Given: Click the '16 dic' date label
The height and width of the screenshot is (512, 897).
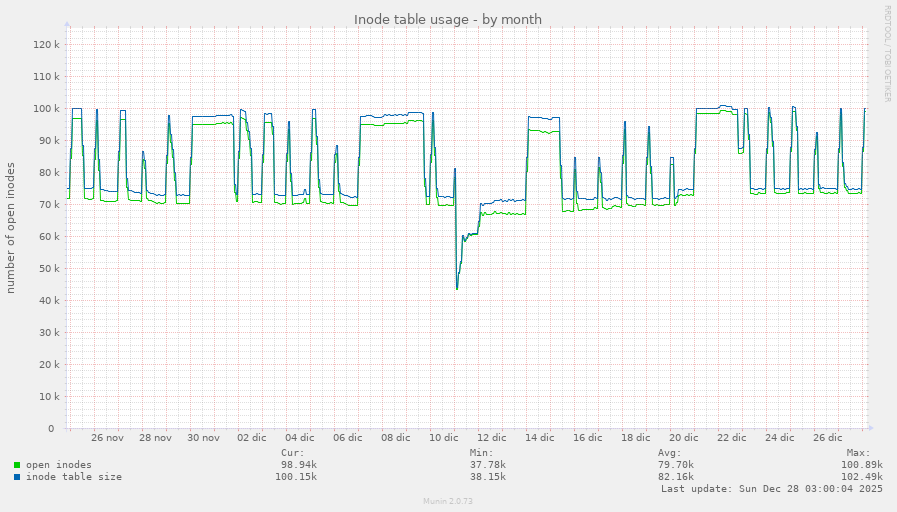Looking at the screenshot, I should [x=588, y=438].
